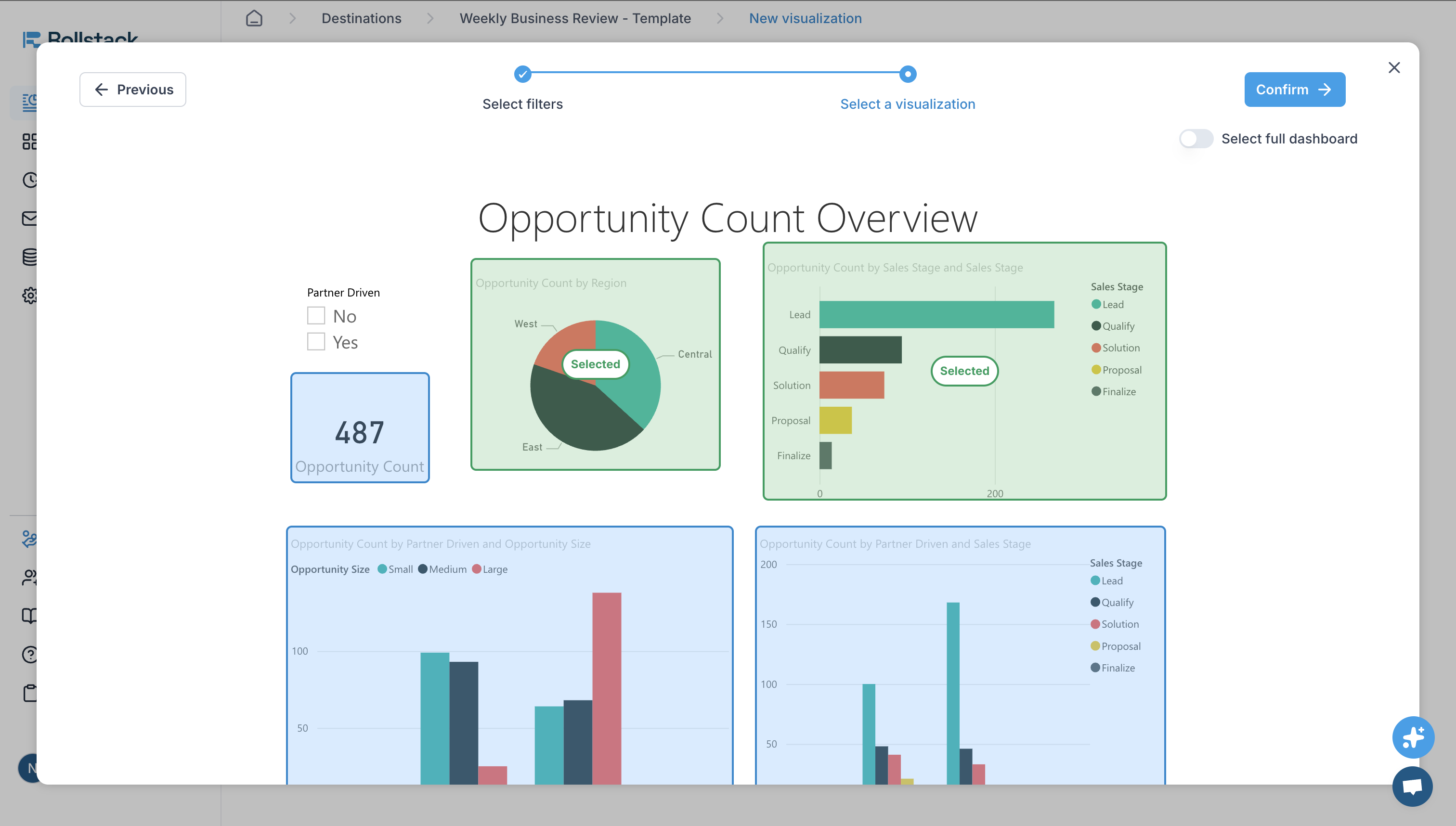The height and width of the screenshot is (826, 1456).
Task: Check the No checkbox under Partner Driven
Action: point(316,315)
